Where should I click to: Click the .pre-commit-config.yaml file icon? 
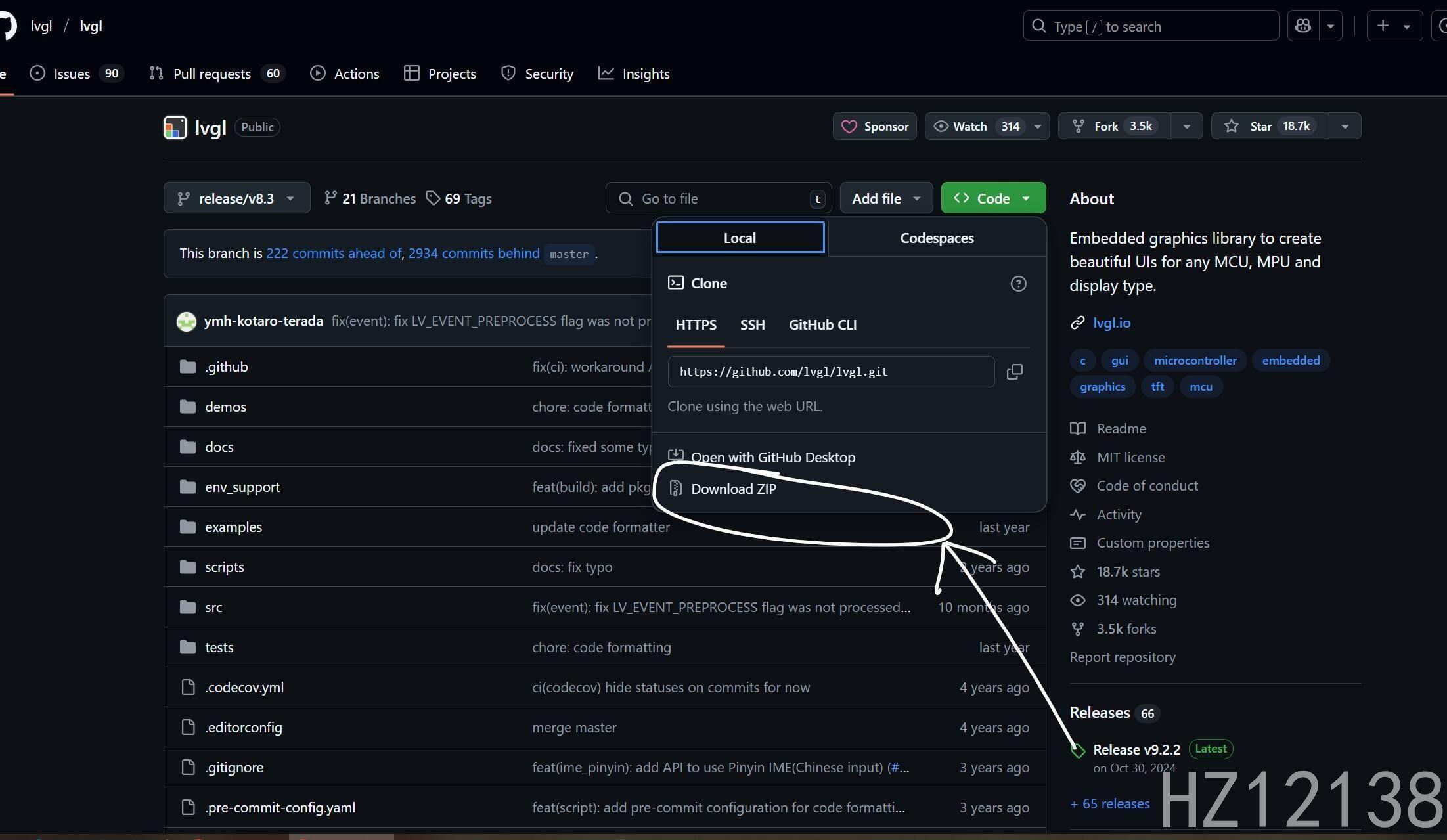[189, 807]
